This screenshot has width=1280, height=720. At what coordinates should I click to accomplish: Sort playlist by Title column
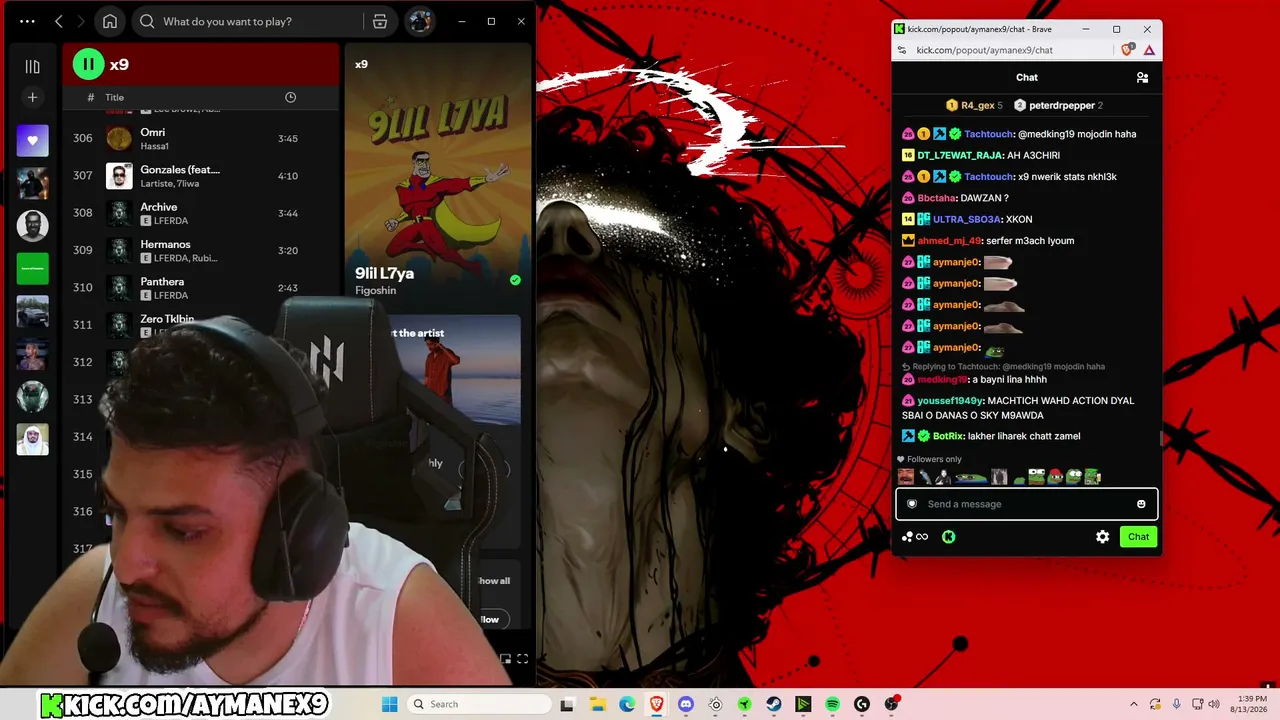(115, 97)
